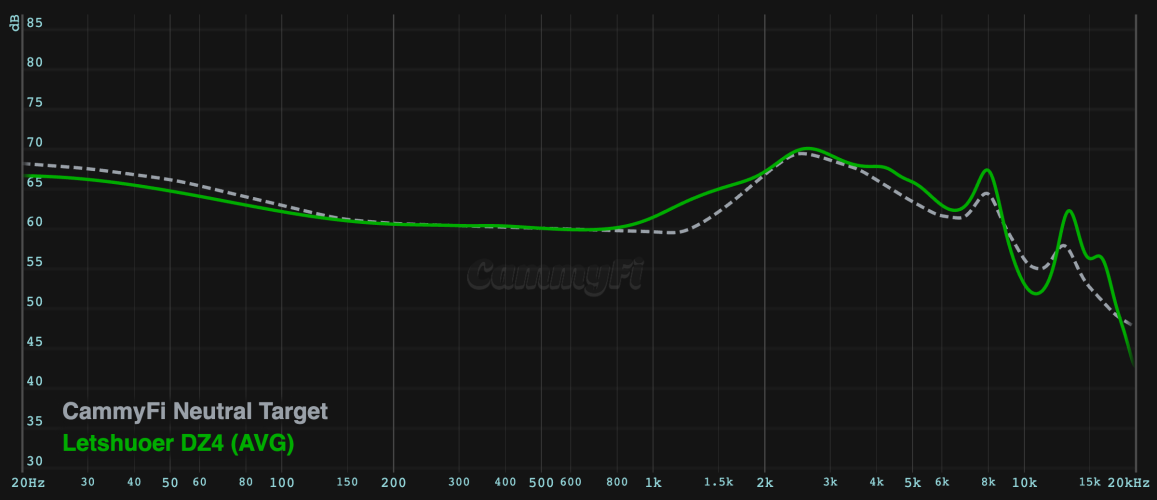Click the green curve peak near 13k

point(1068,212)
